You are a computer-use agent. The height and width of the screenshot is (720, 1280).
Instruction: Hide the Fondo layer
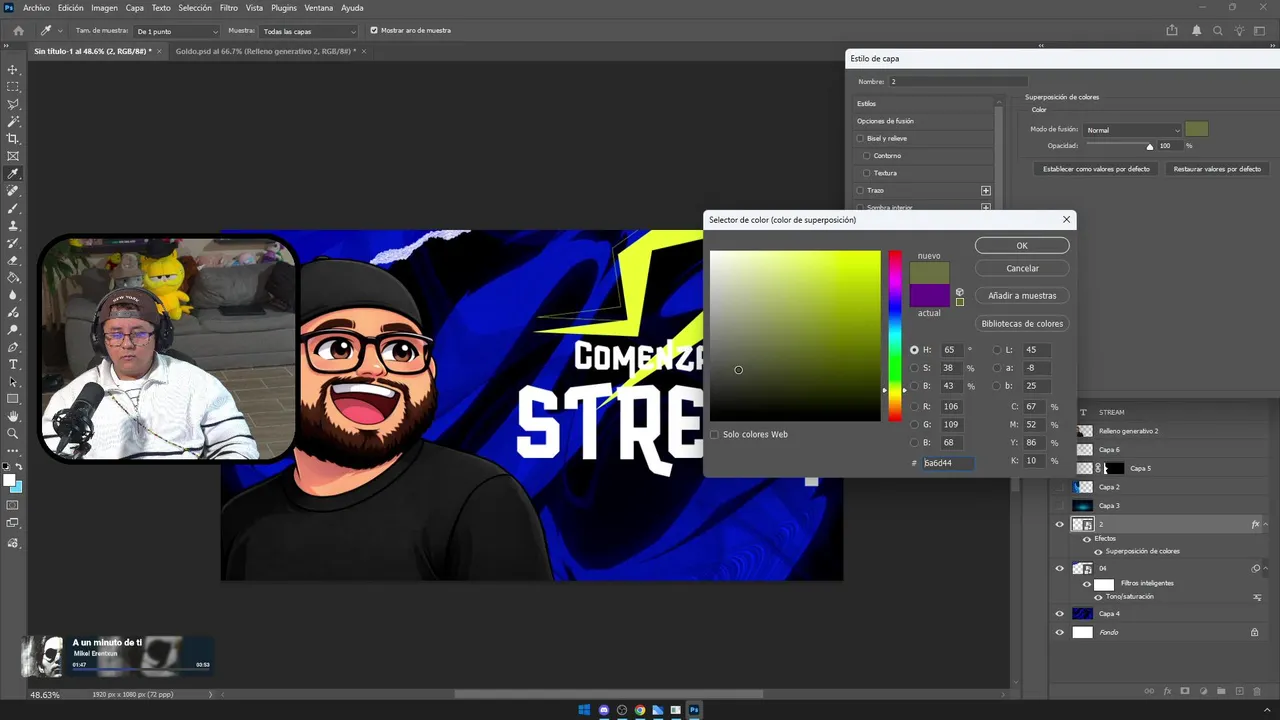pos(1060,632)
